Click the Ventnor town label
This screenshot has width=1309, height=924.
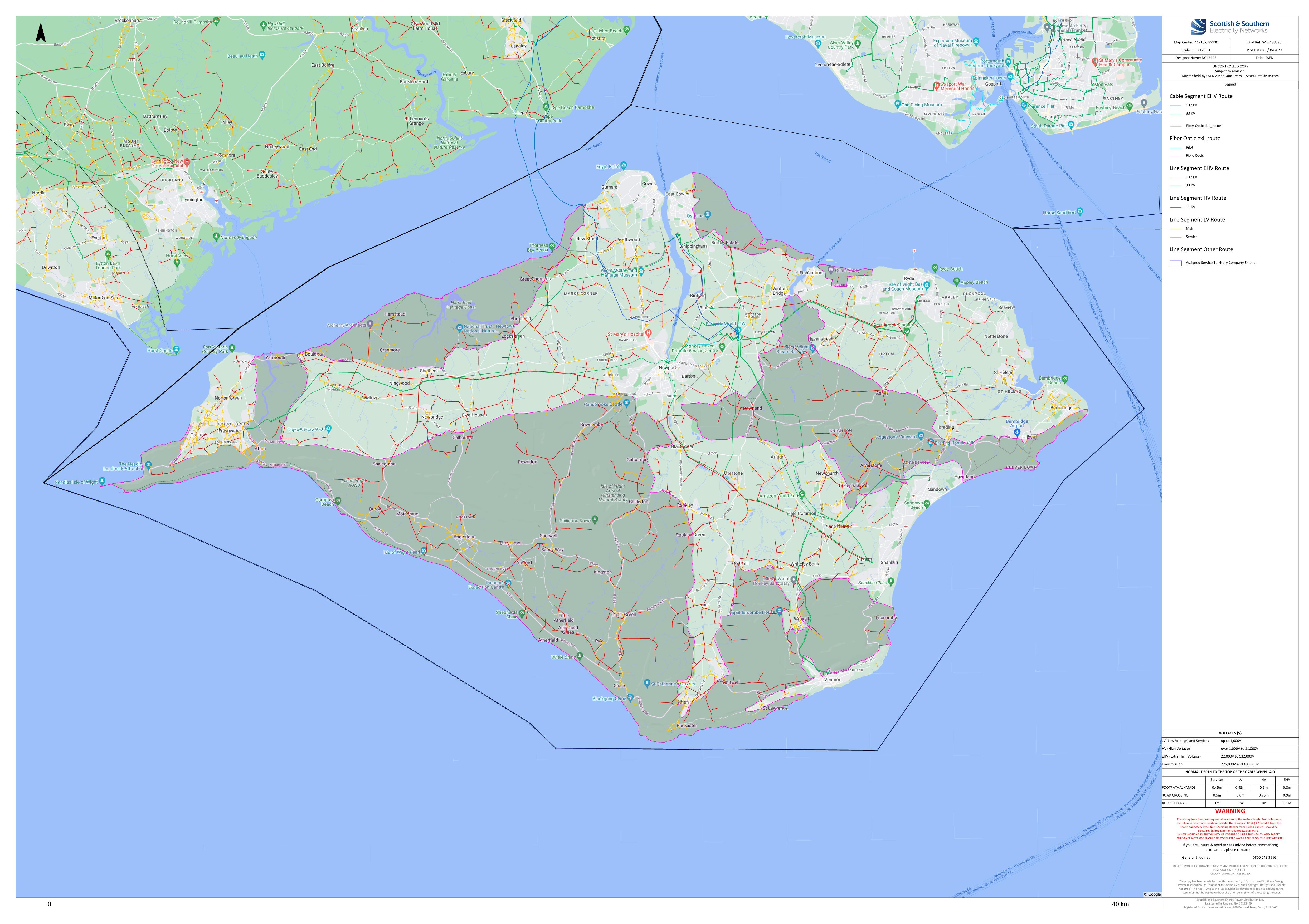pyautogui.click(x=832, y=680)
